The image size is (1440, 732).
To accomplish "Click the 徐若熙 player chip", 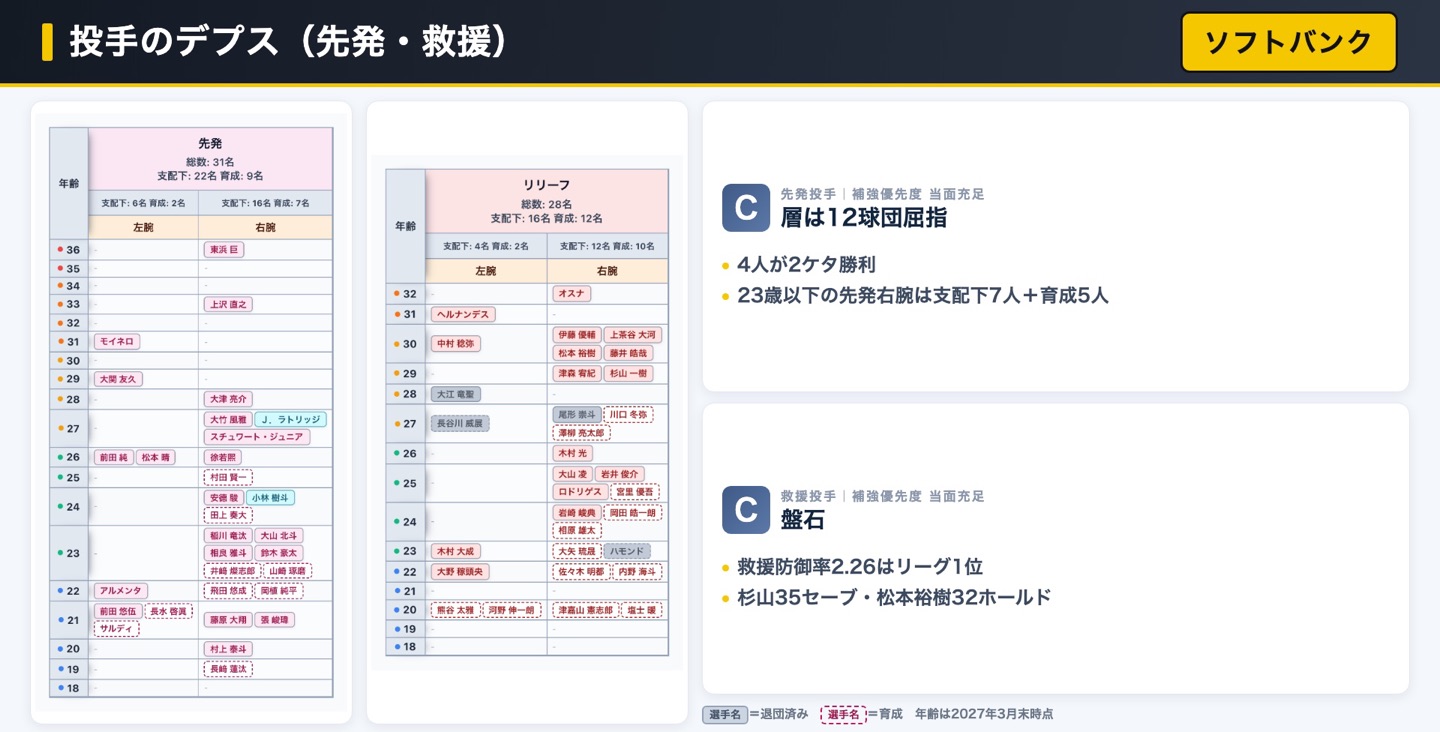I will [x=222, y=457].
